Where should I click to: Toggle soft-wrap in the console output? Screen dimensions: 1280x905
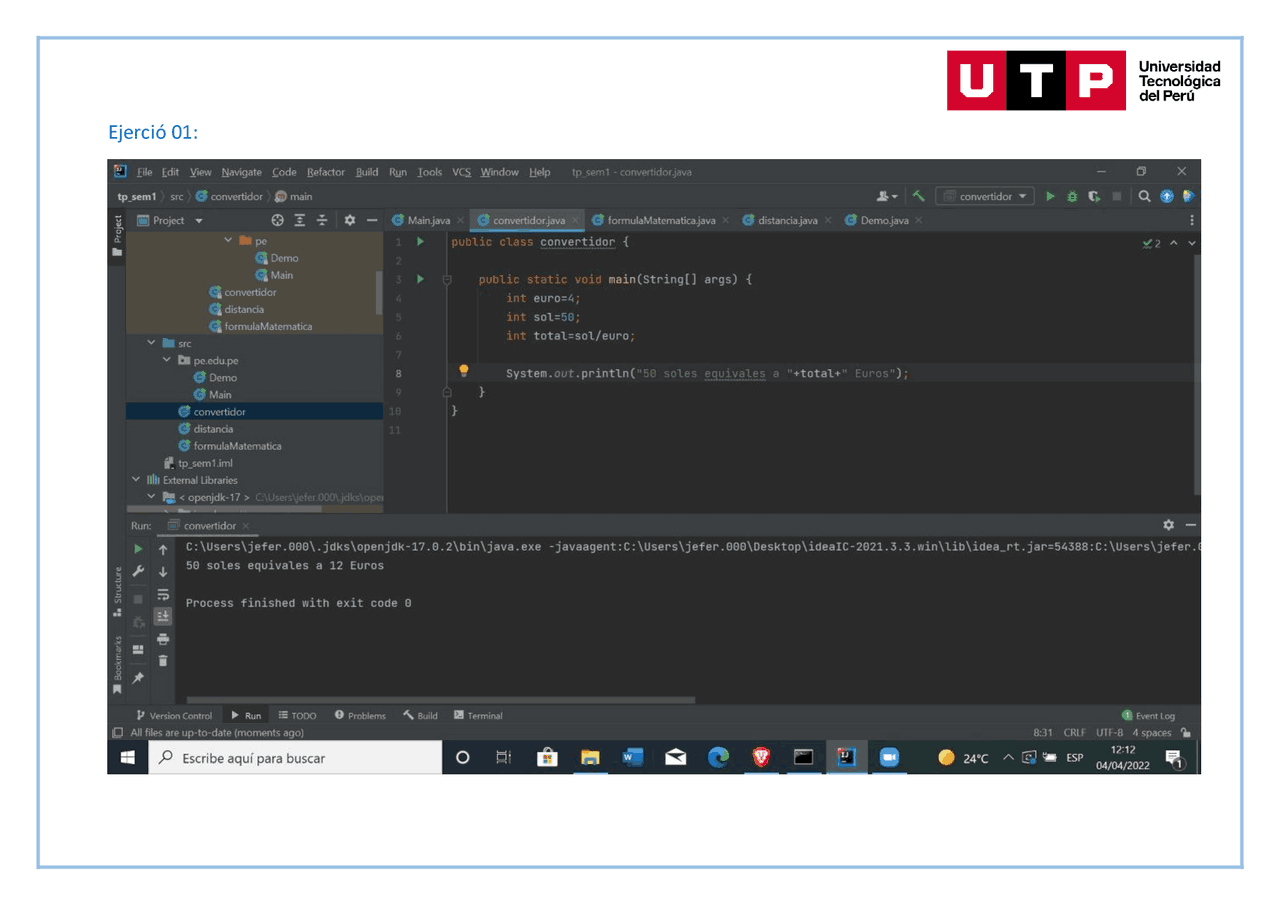point(163,593)
